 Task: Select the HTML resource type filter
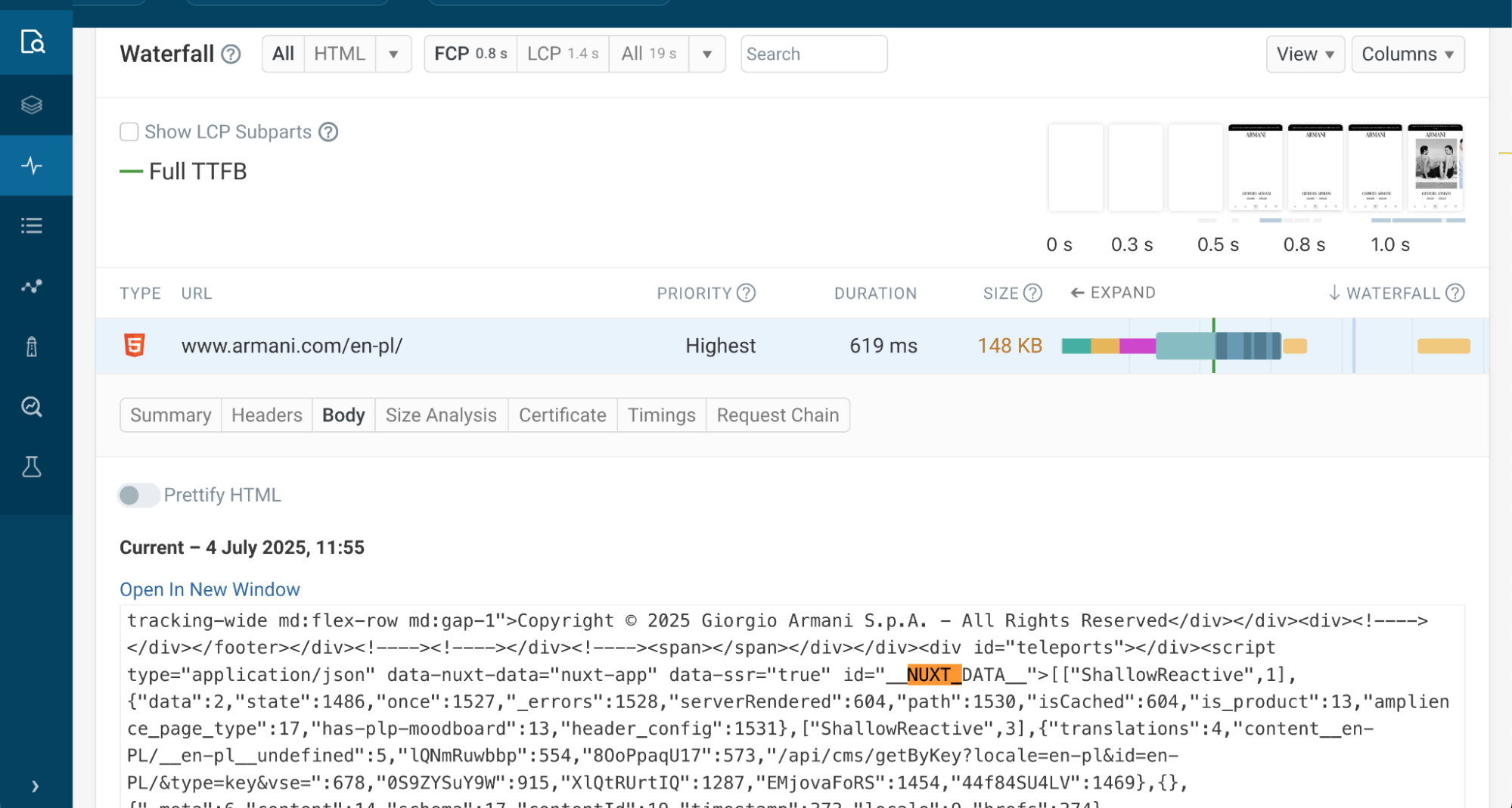[x=340, y=54]
